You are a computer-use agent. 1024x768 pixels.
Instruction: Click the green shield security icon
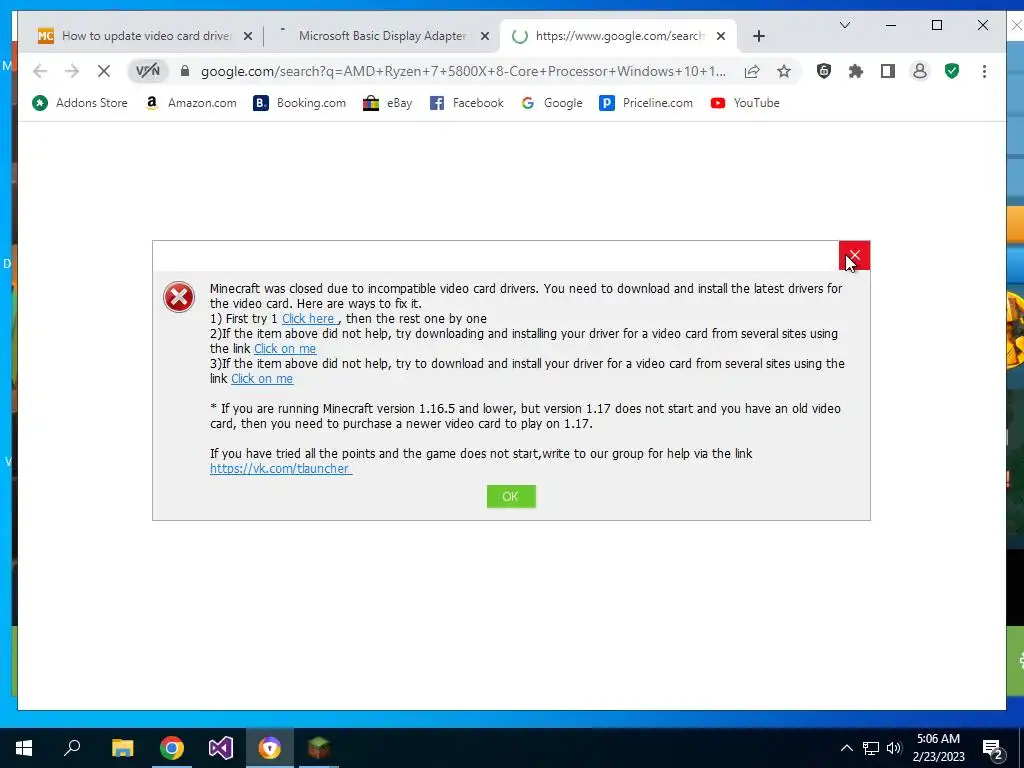coord(952,71)
